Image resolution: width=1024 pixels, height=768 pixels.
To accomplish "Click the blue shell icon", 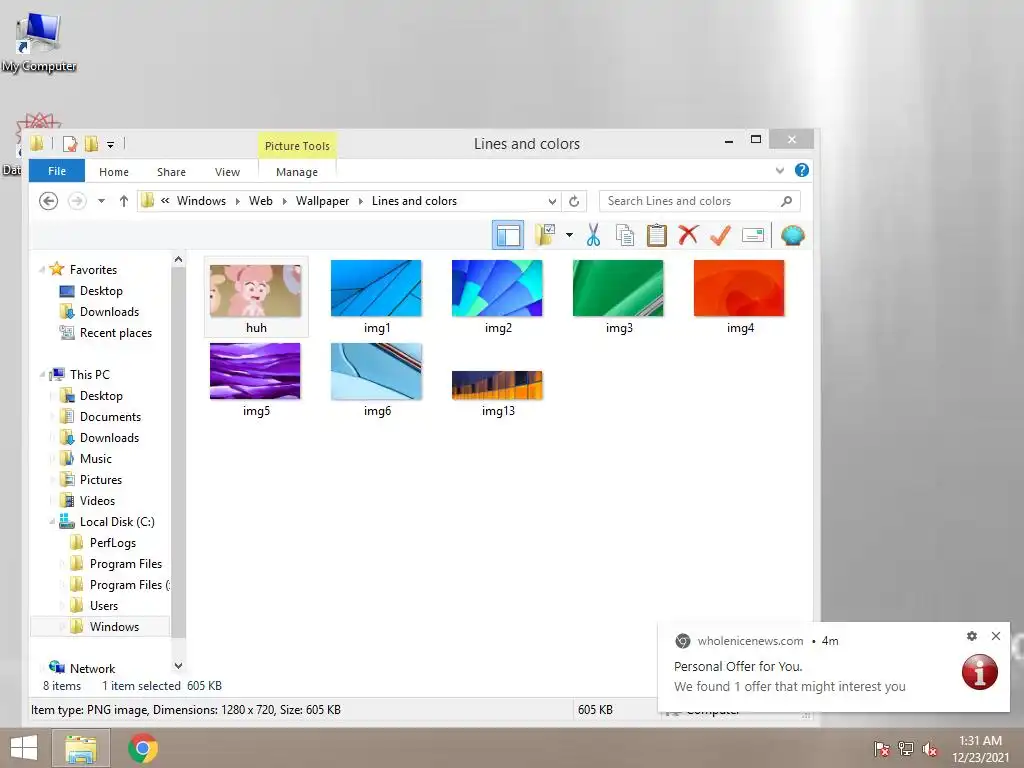I will coord(792,235).
